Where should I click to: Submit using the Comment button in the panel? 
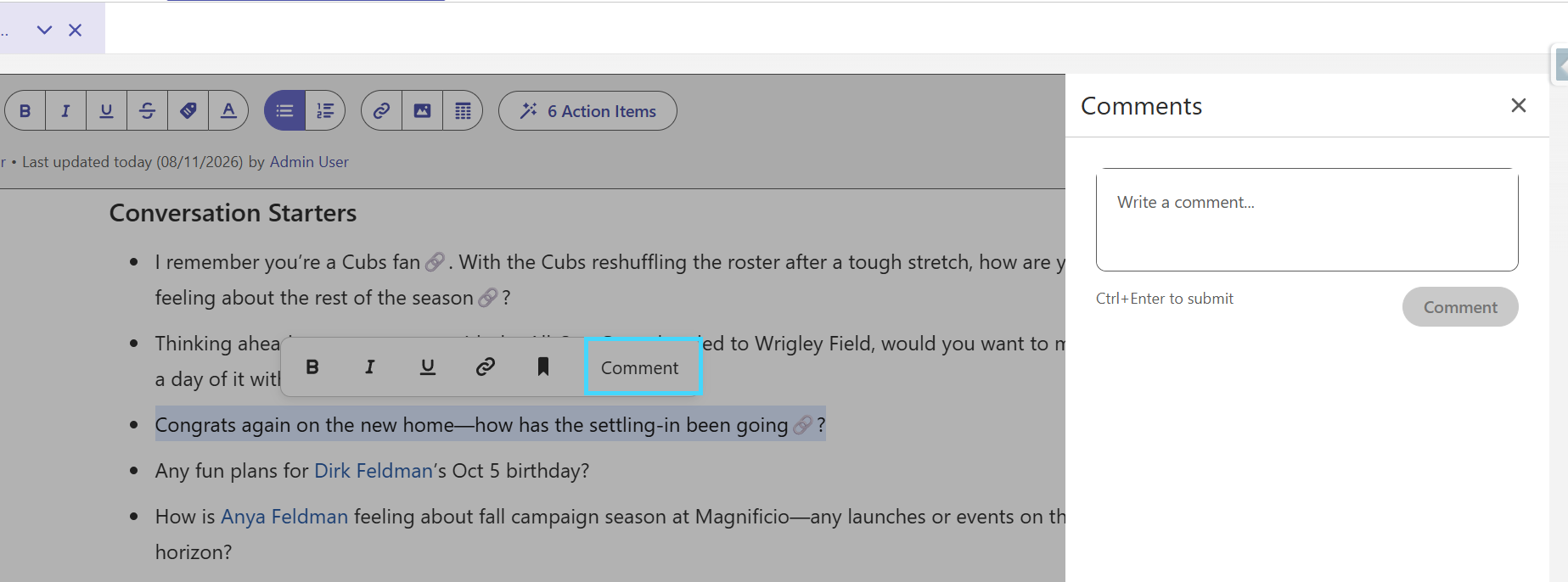click(1460, 307)
